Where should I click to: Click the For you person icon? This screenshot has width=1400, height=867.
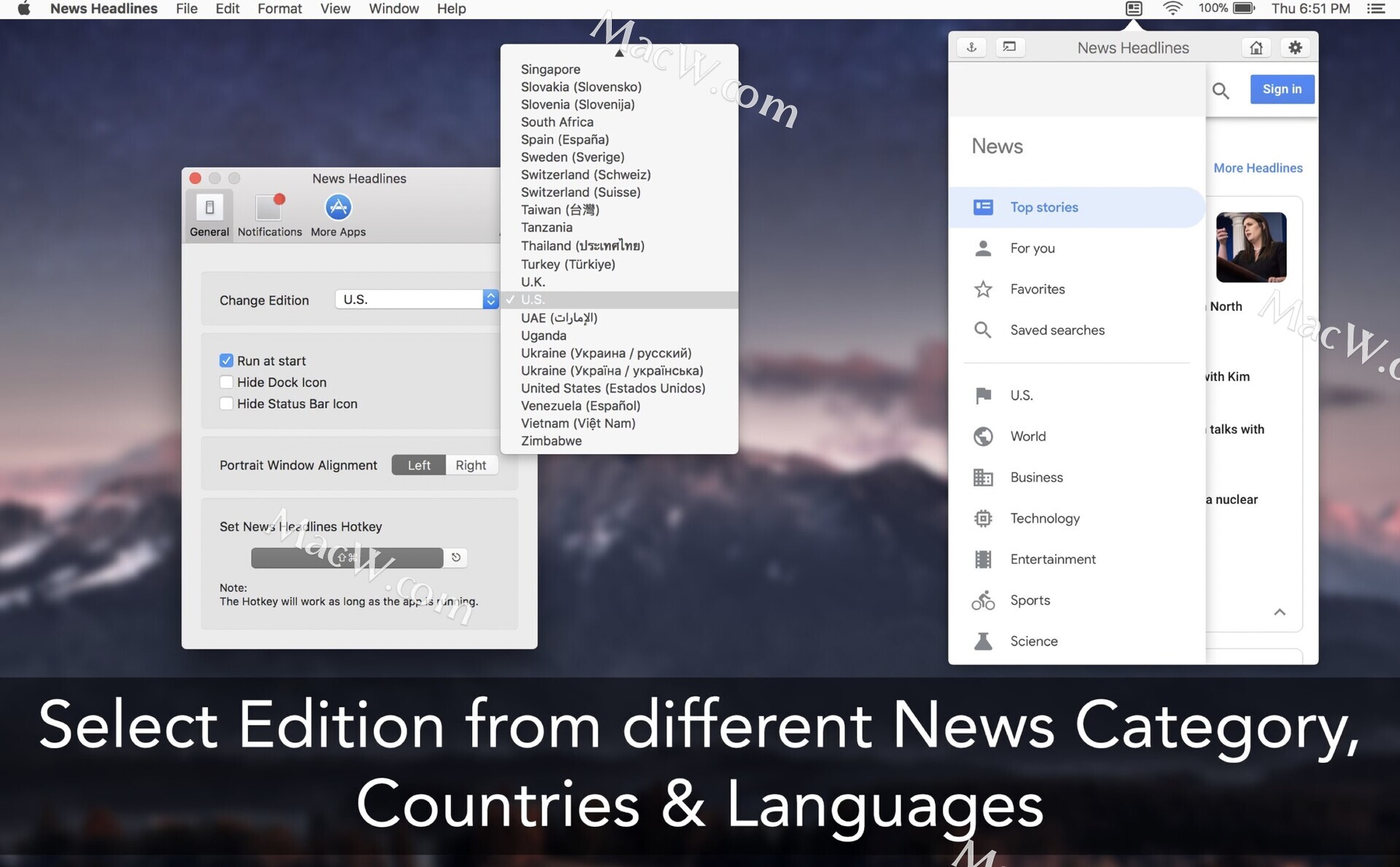(983, 248)
